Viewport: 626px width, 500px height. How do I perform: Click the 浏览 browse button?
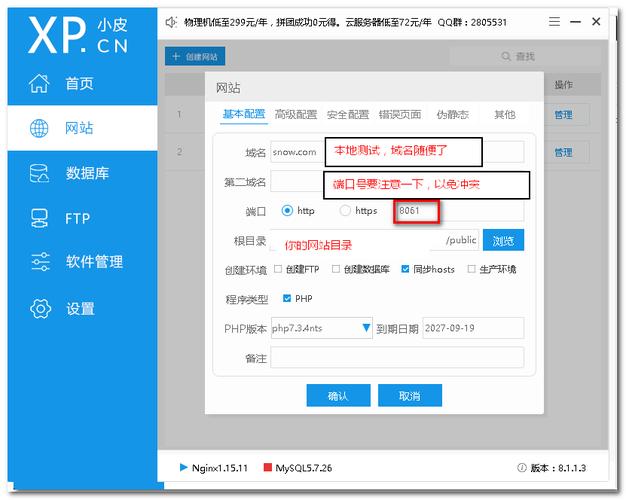tap(503, 240)
